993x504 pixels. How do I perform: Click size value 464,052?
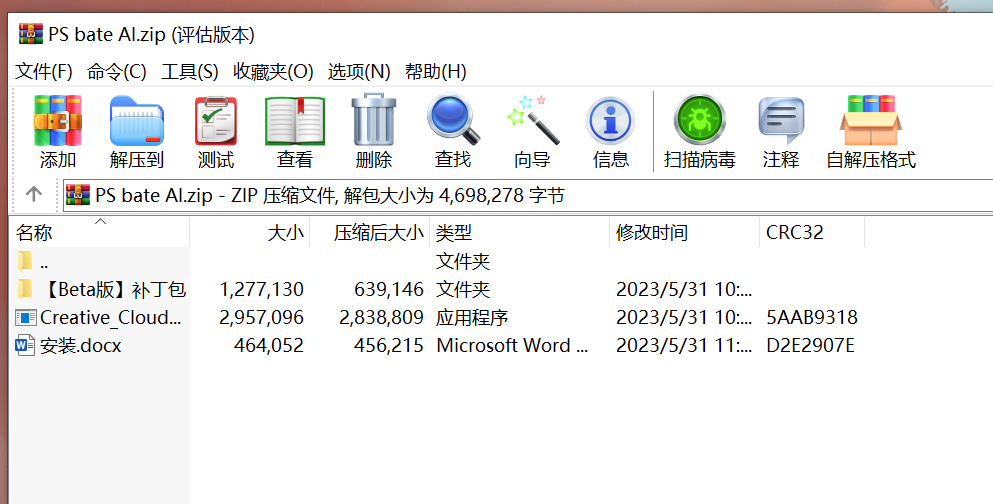point(269,345)
